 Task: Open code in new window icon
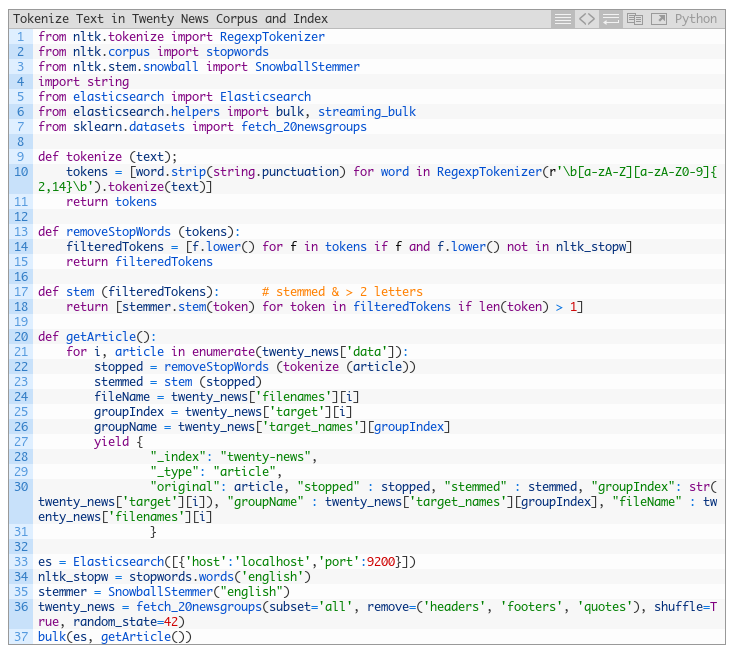pos(659,19)
